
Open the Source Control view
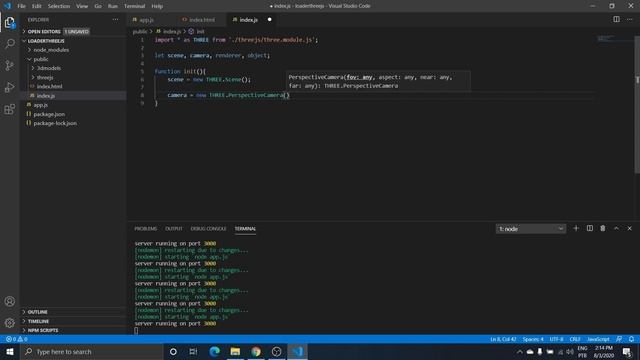[9, 65]
